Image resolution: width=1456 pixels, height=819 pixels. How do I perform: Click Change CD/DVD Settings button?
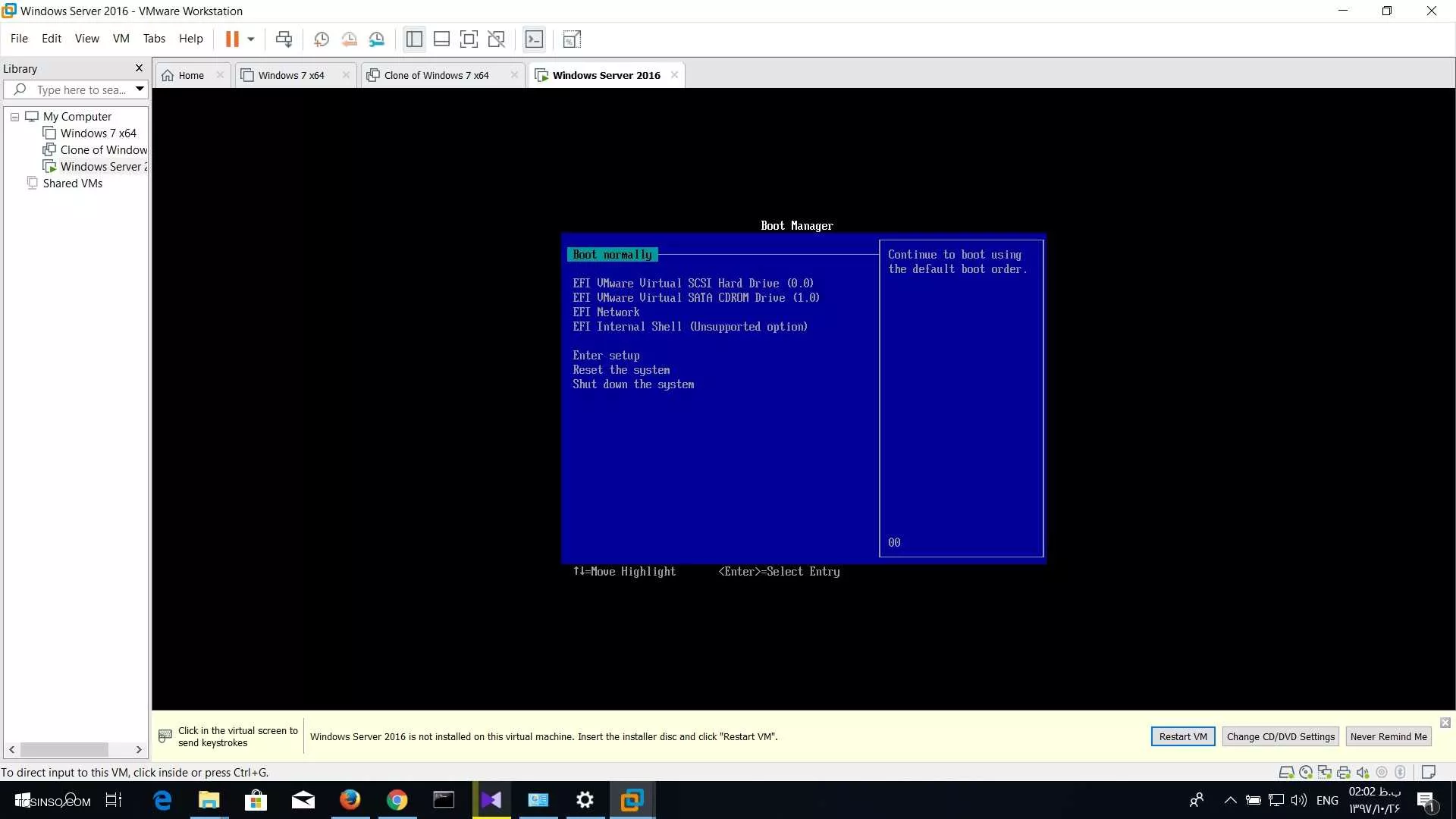(1280, 736)
